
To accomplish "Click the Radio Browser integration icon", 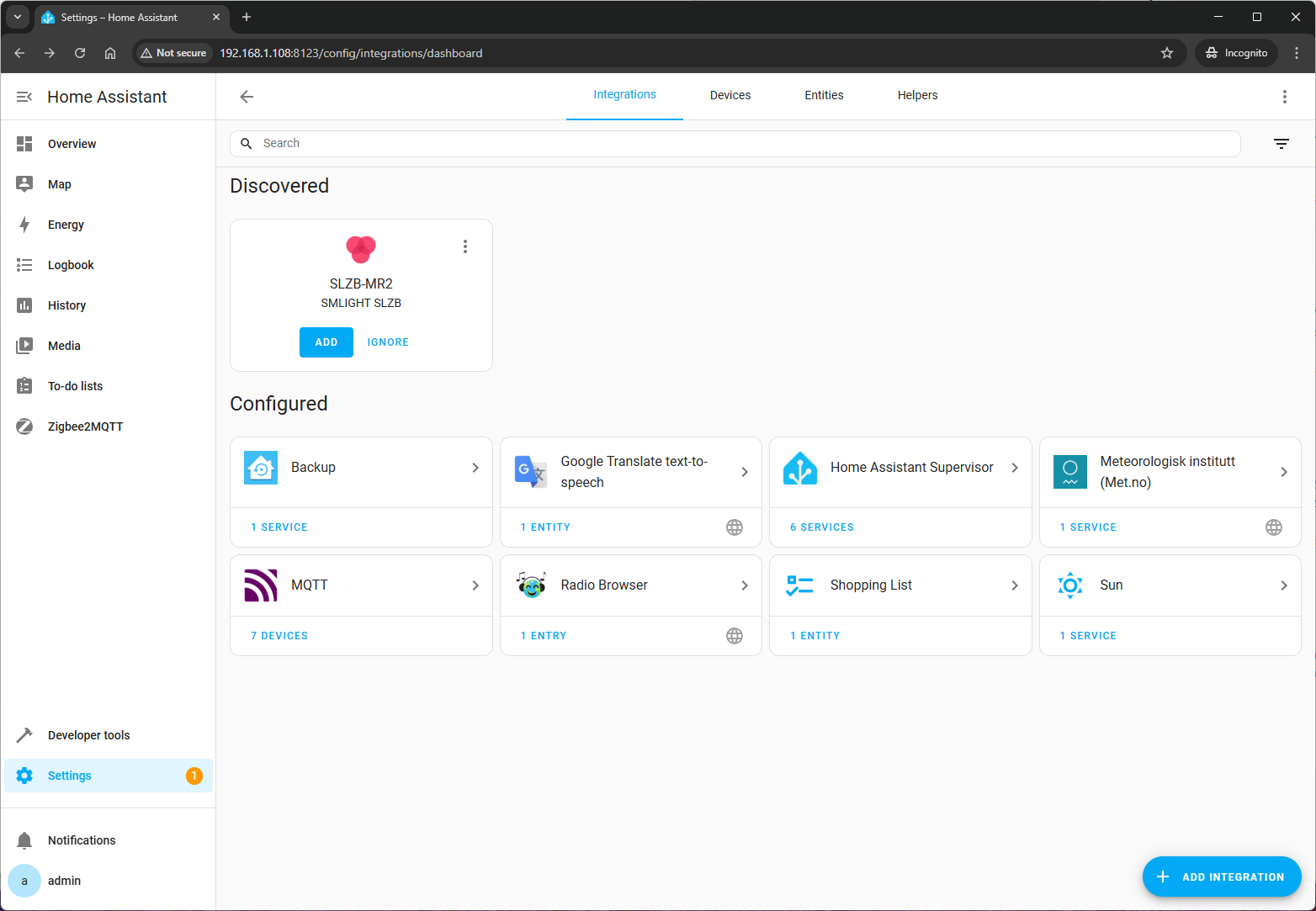I will click(531, 585).
